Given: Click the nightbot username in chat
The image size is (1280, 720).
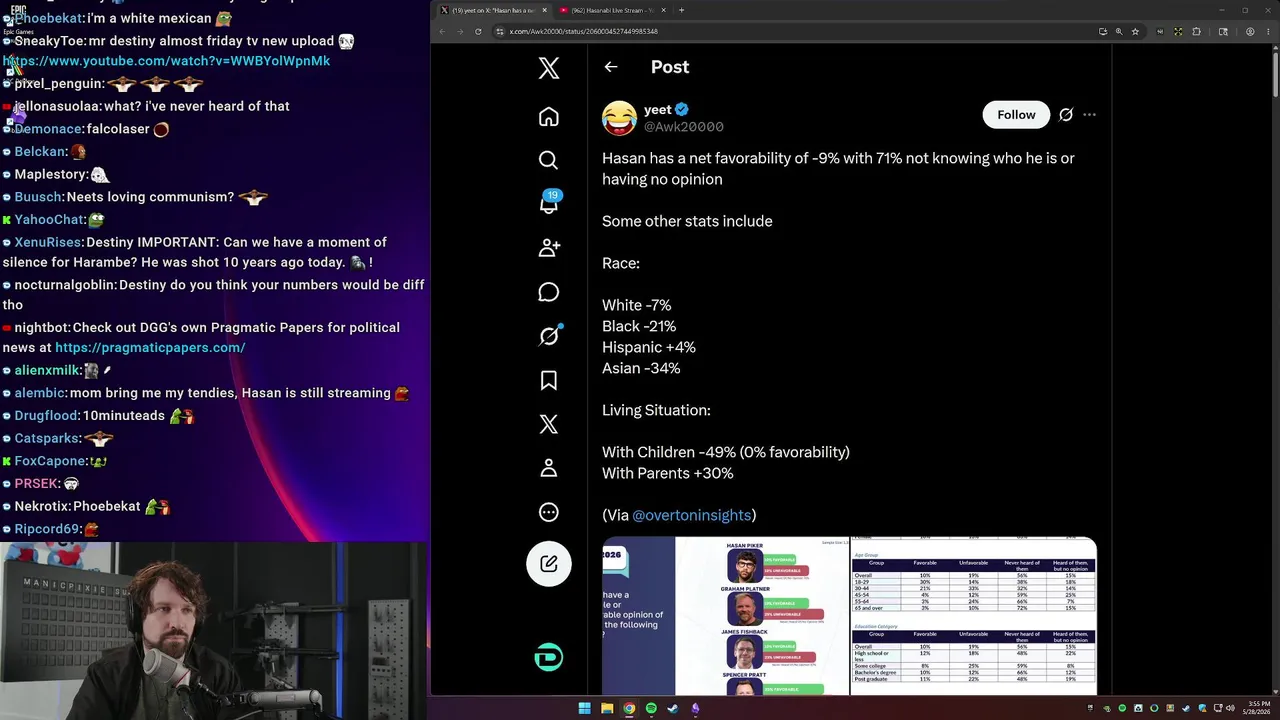Looking at the screenshot, I should coord(41,328).
